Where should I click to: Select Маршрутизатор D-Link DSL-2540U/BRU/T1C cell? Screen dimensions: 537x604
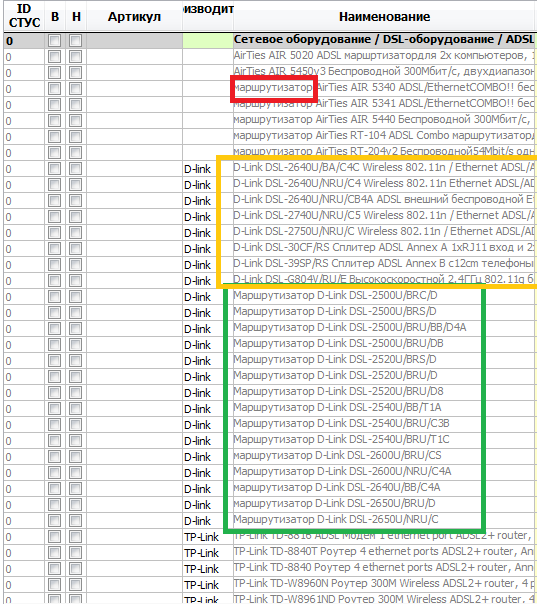pos(384,440)
